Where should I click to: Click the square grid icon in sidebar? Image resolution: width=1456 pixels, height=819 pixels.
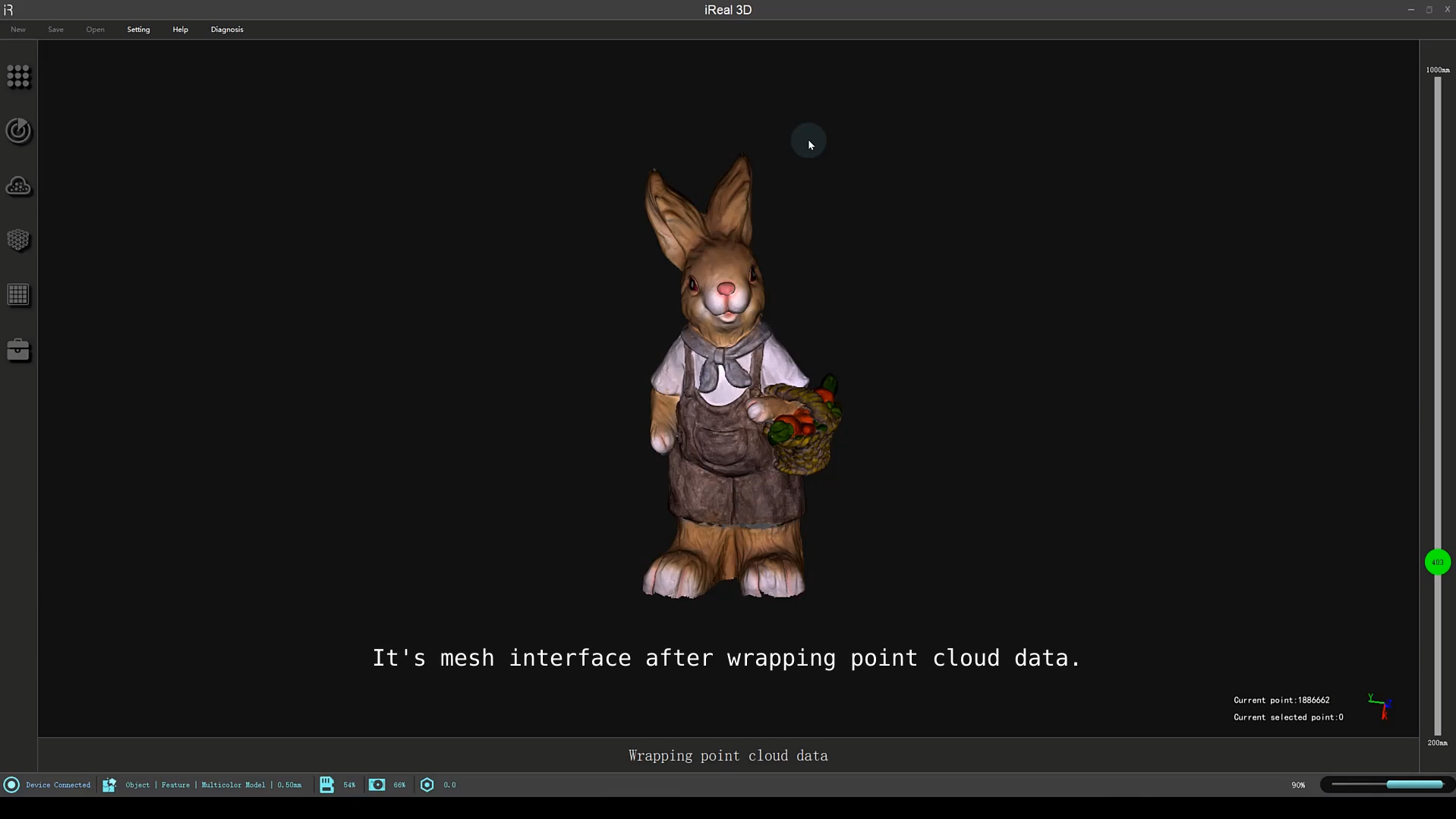[x=18, y=295]
